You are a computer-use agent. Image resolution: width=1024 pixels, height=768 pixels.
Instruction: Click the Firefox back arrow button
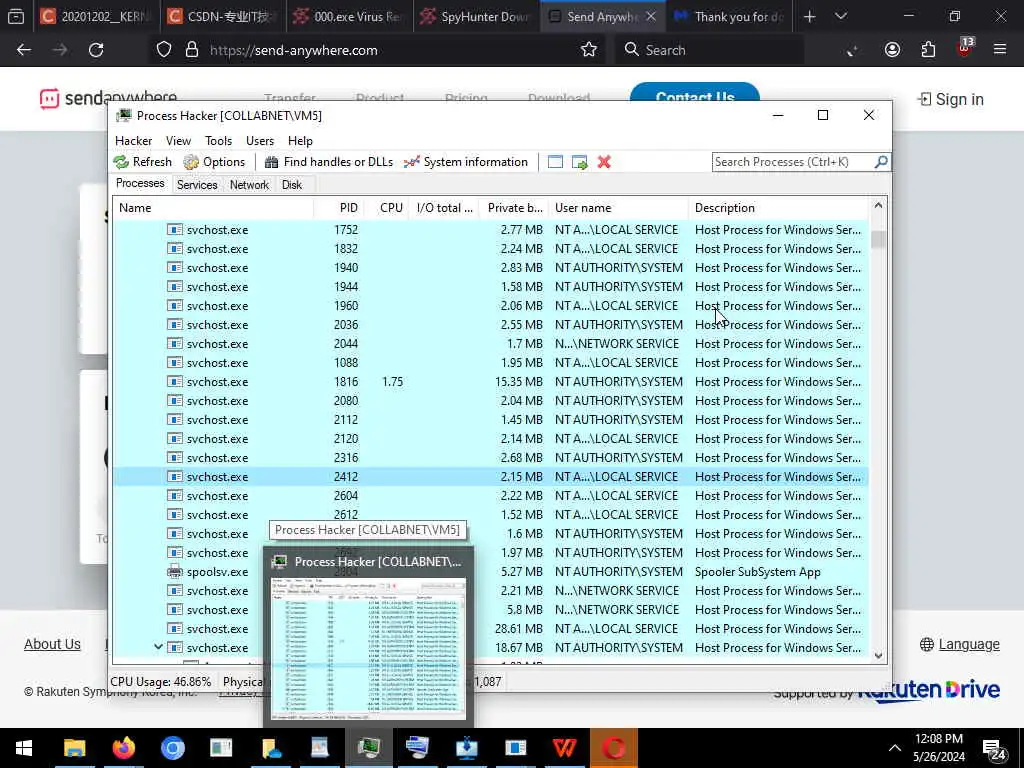coord(24,50)
